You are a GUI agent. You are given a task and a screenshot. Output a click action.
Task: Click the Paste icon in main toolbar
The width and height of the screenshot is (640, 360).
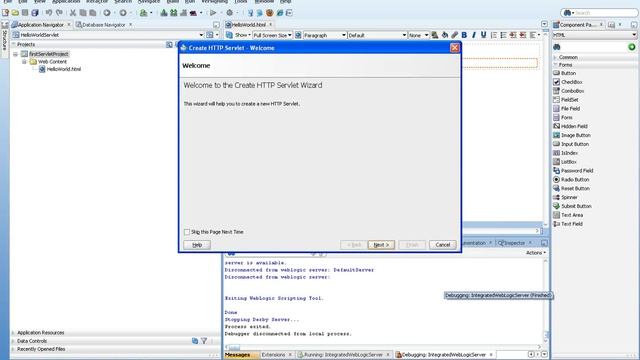(93, 13)
